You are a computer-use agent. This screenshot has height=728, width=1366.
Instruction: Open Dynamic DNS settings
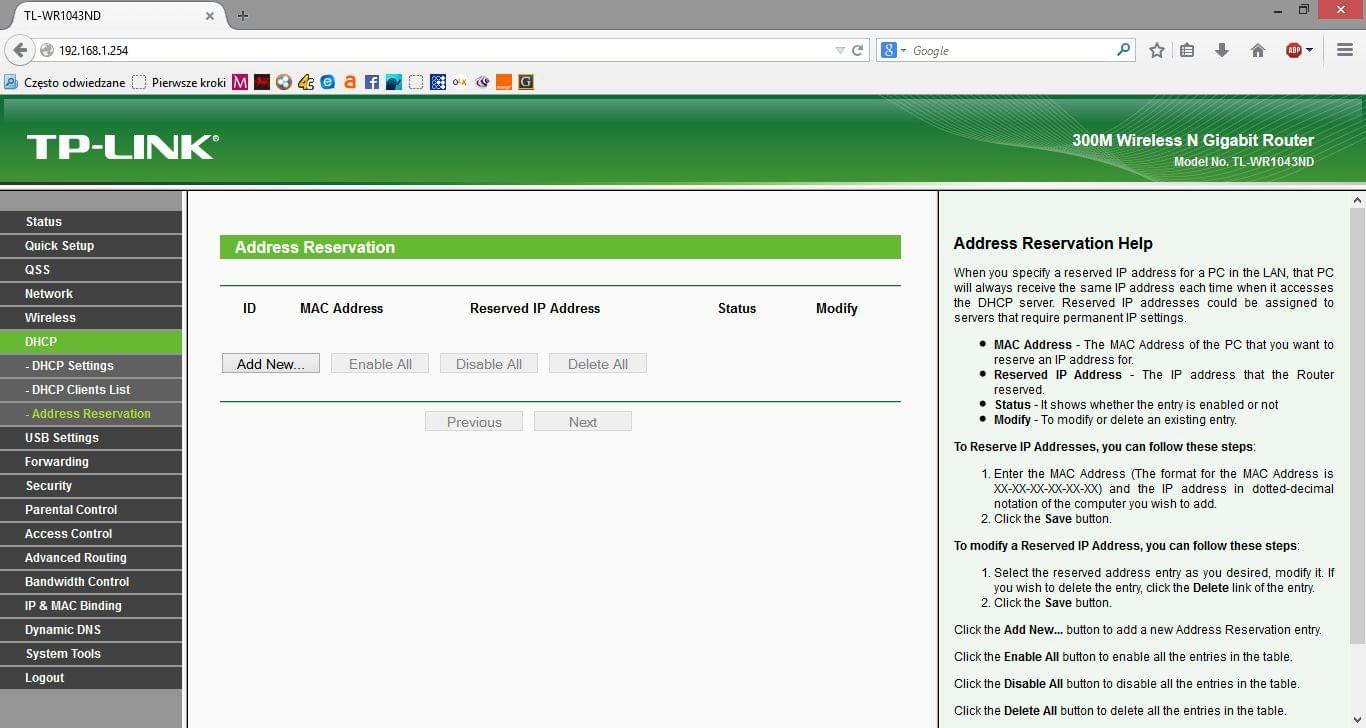tap(91, 630)
